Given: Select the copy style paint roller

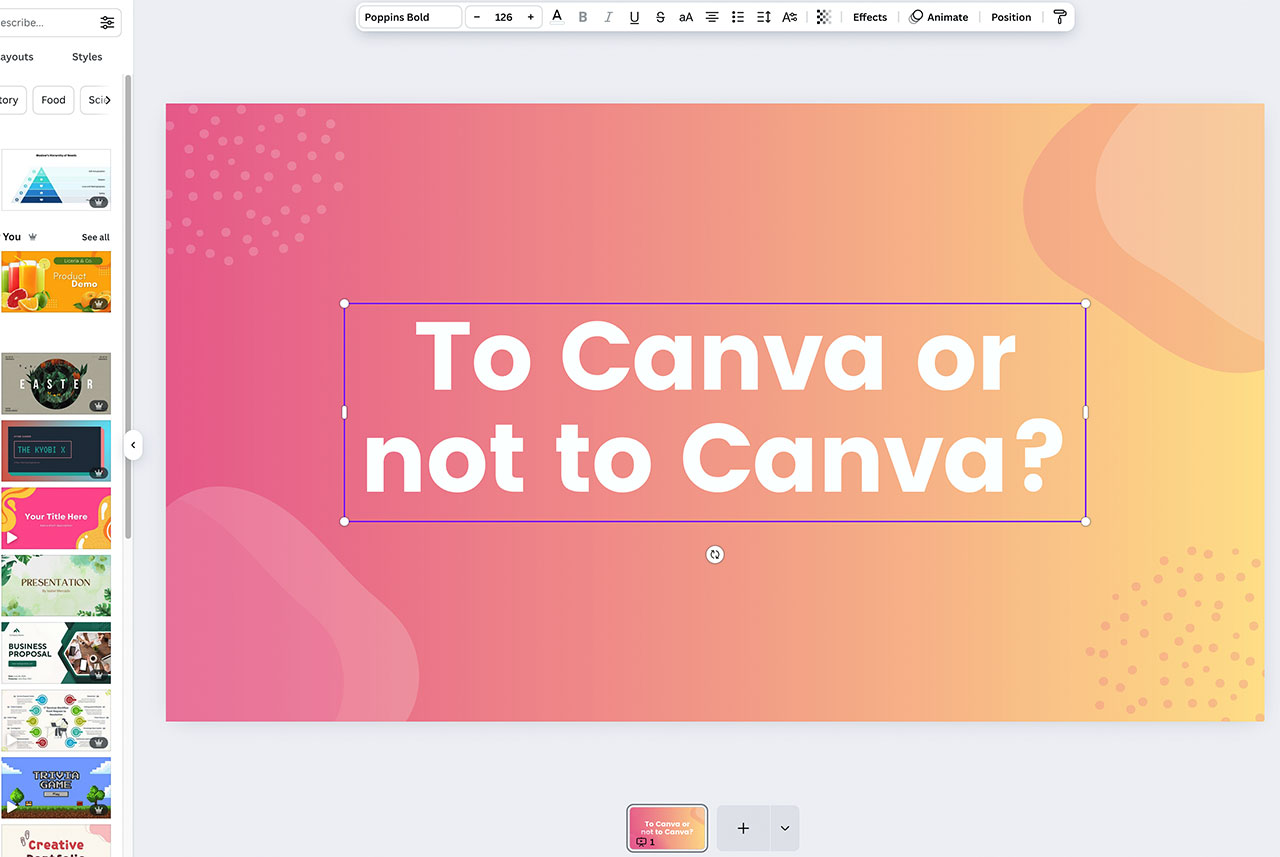Looking at the screenshot, I should tap(1060, 17).
